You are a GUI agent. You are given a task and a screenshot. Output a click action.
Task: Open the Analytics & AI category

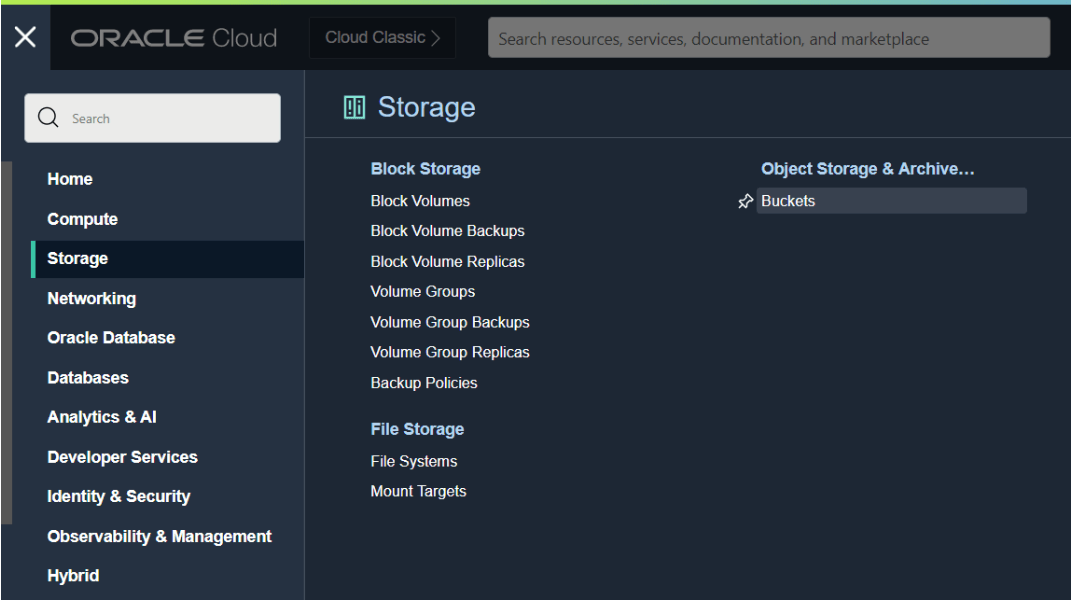[102, 417]
